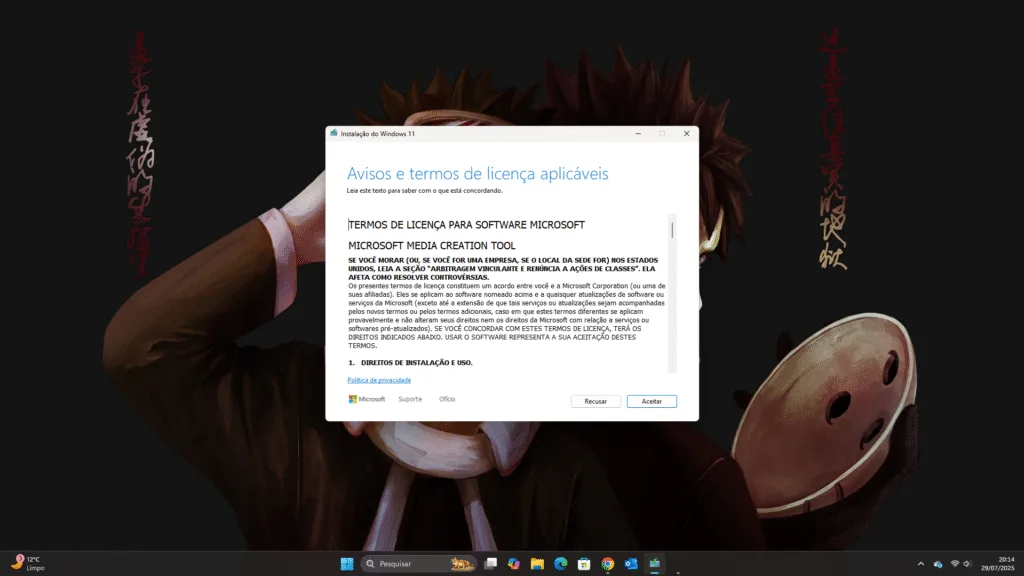Click the Windows 11 setup title bar icon
The image size is (1024, 576).
pyautogui.click(x=334, y=133)
